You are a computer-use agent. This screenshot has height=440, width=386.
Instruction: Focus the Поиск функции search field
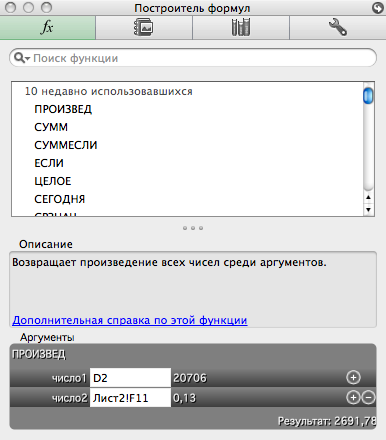pyautogui.click(x=193, y=58)
